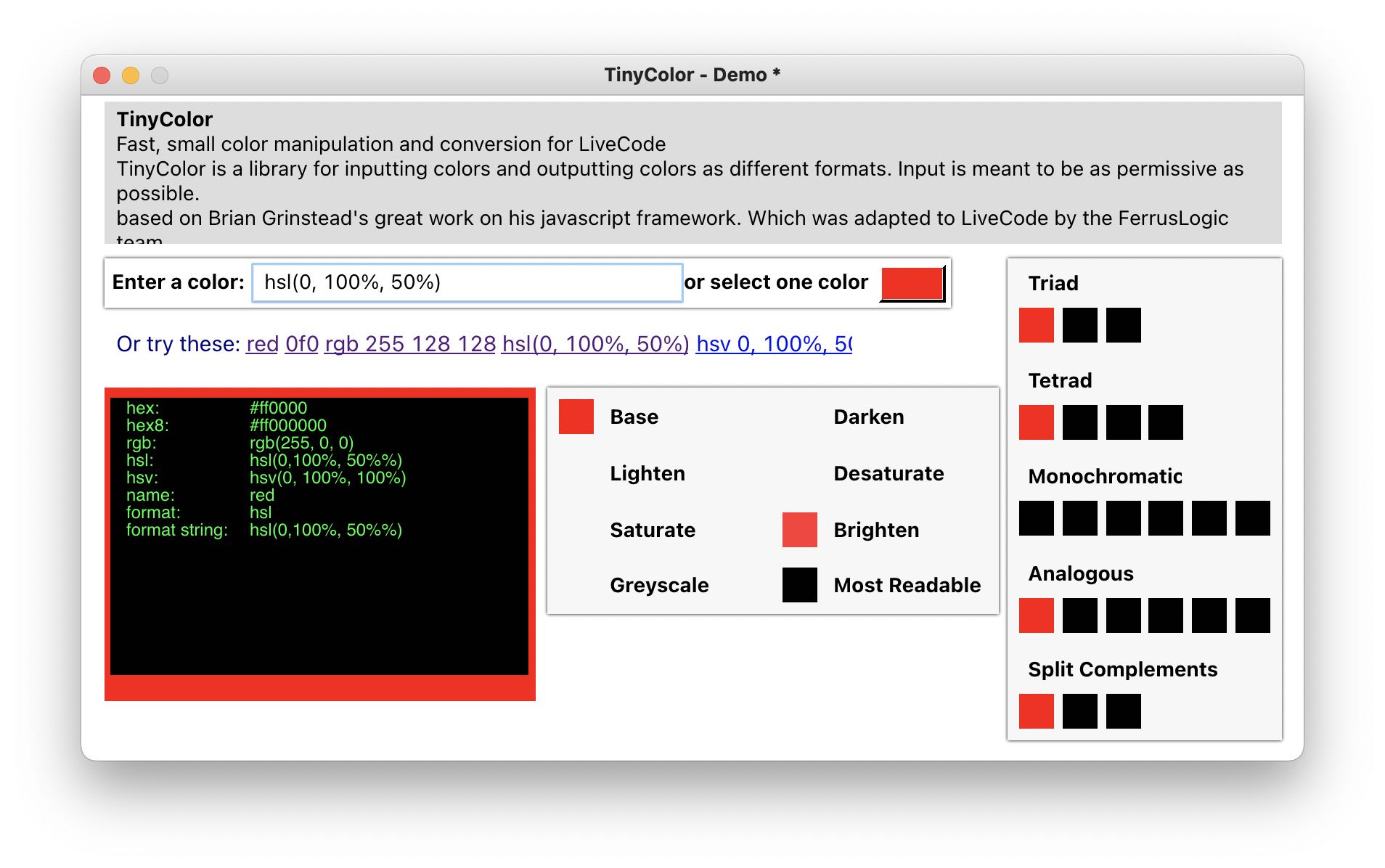Image resolution: width=1385 pixels, height=868 pixels.
Task: Click the fourth Tetrad swatch
Action: tap(1166, 422)
